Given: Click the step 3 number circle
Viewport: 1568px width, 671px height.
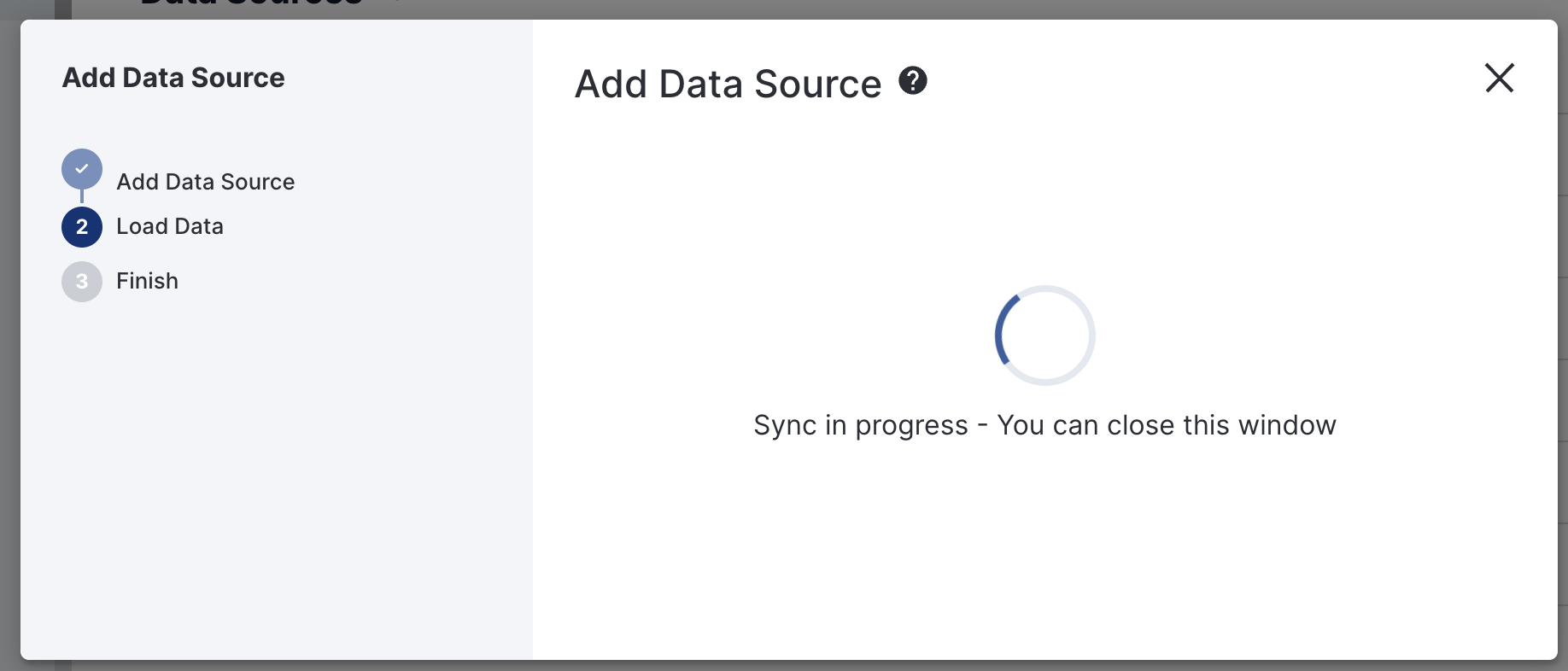Looking at the screenshot, I should pyautogui.click(x=82, y=282).
